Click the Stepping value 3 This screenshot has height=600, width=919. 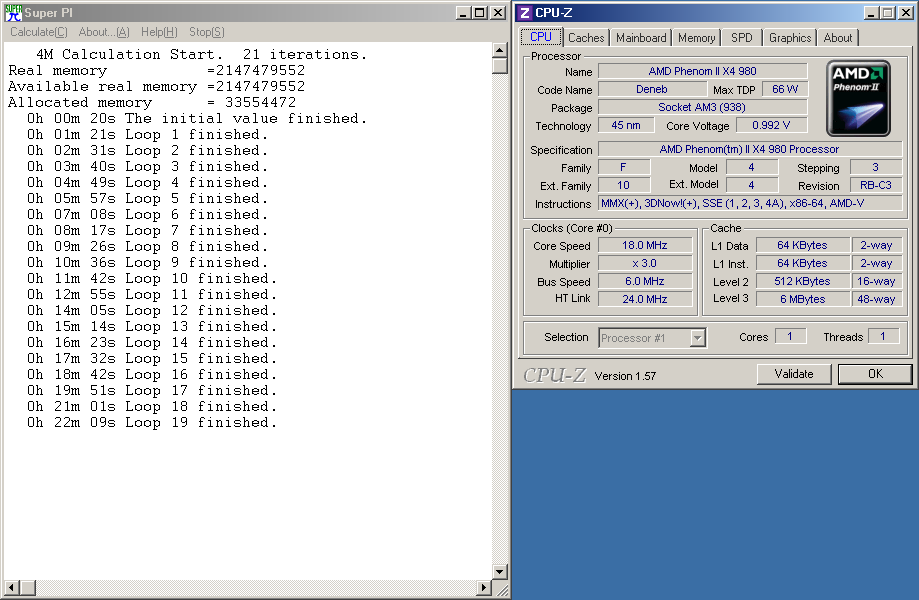click(876, 167)
